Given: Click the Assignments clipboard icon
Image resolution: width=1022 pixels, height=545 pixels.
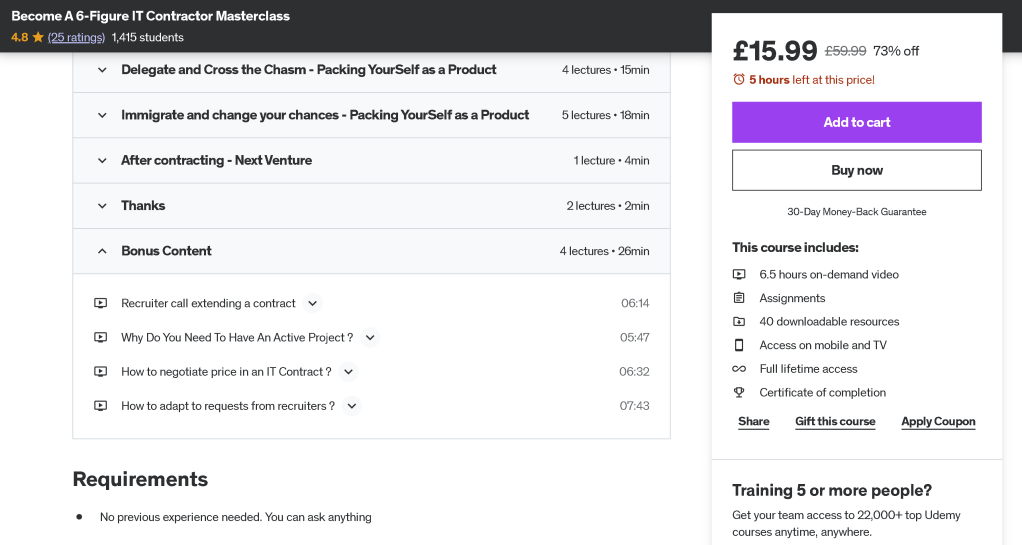Looking at the screenshot, I should (x=738, y=298).
